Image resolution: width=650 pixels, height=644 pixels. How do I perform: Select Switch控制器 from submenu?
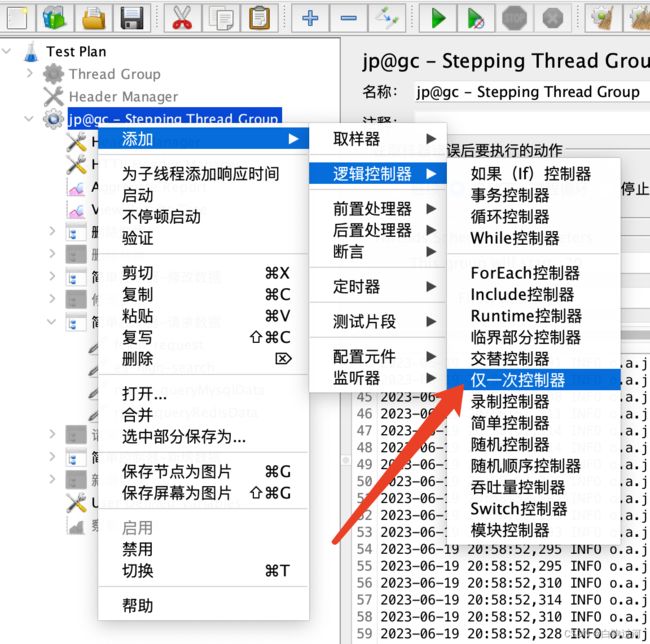tap(534, 509)
